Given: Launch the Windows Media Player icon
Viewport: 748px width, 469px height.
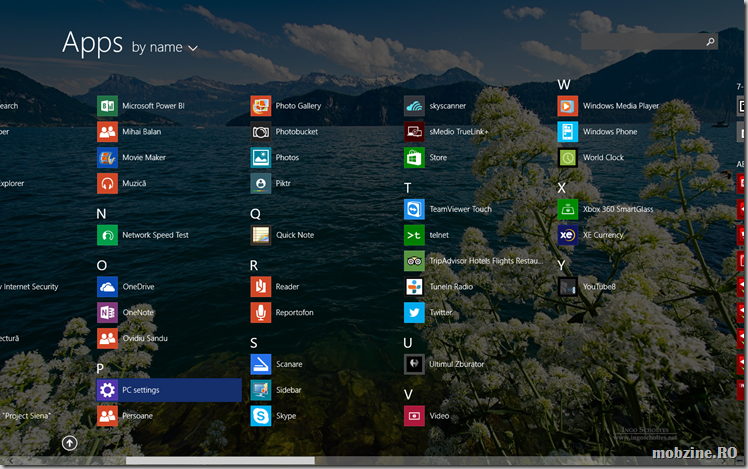Looking at the screenshot, I should click(x=568, y=106).
